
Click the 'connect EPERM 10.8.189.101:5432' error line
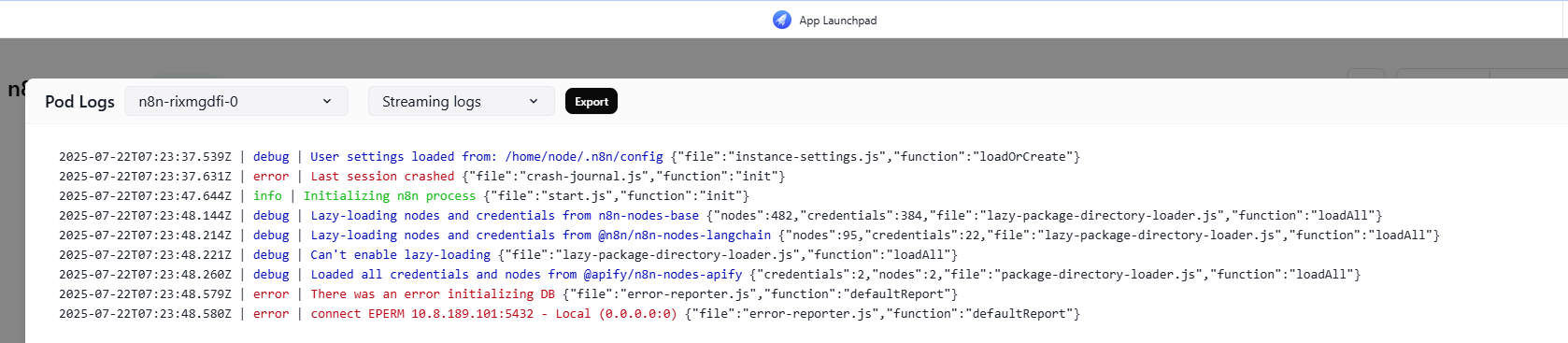tap(569, 313)
